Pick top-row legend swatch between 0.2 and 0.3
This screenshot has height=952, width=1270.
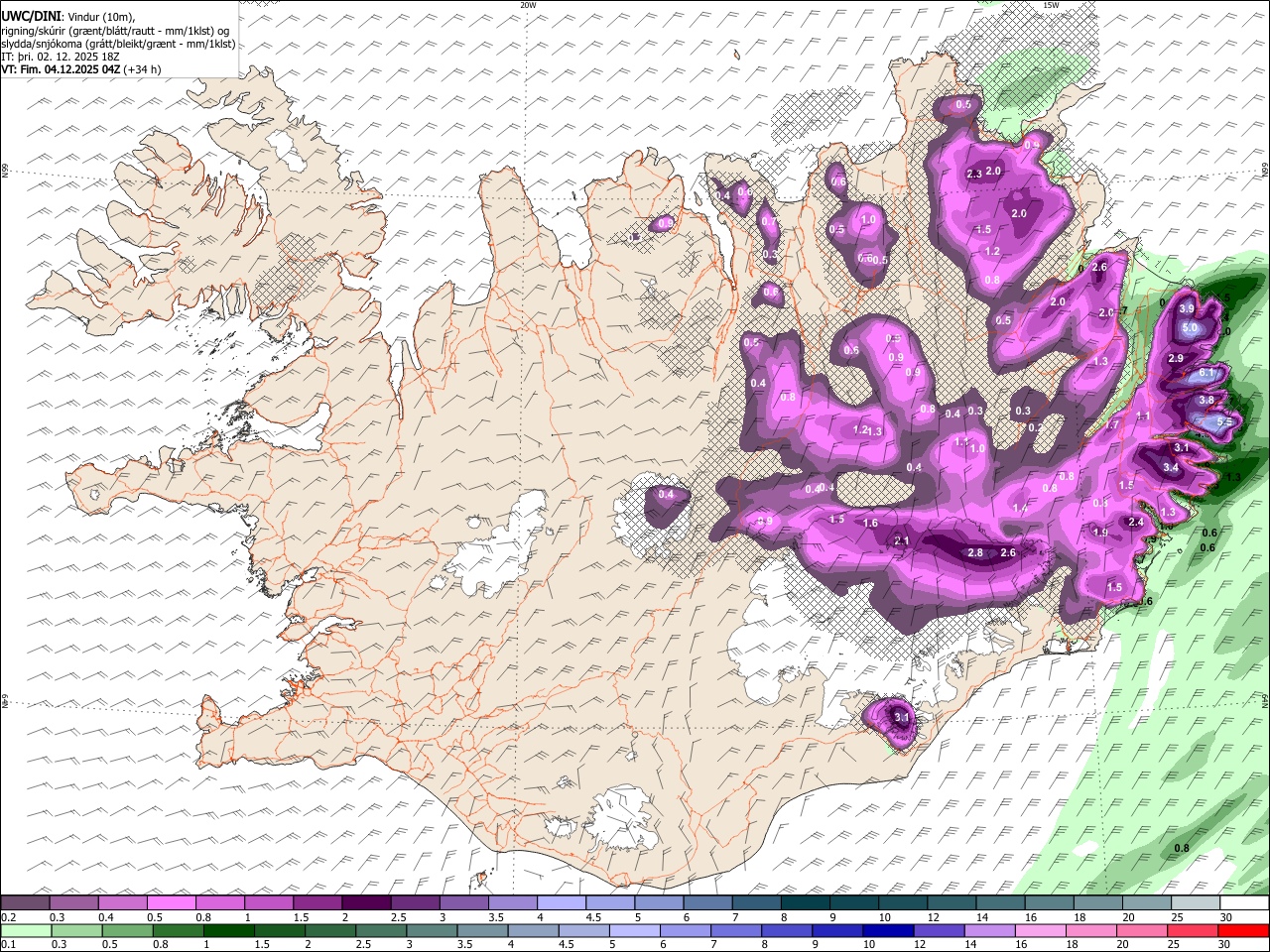tap(25, 902)
